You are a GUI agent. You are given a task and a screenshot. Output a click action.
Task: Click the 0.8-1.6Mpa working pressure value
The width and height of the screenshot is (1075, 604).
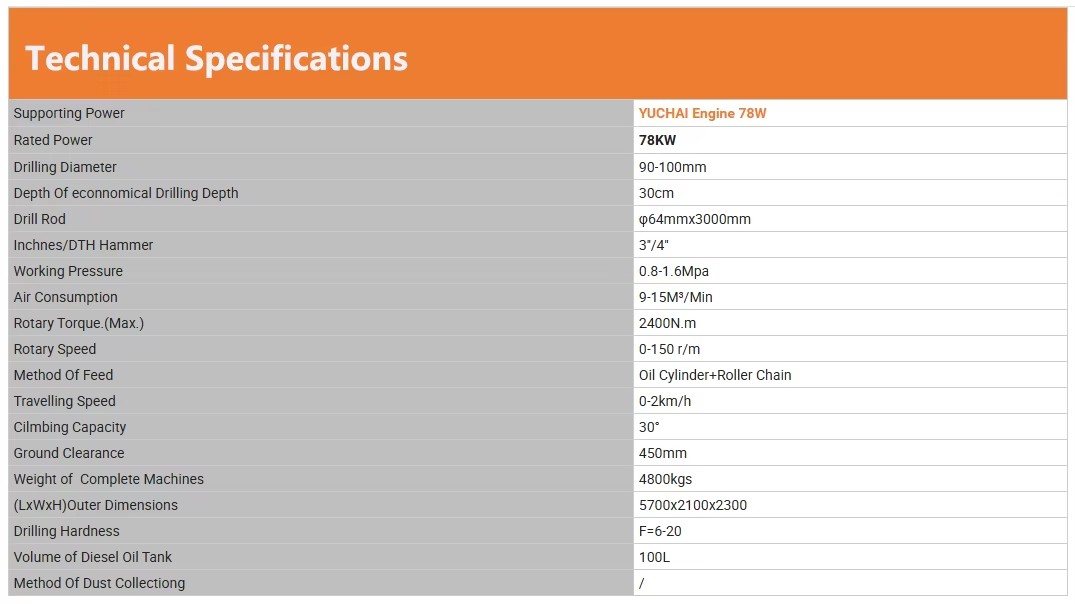[673, 271]
